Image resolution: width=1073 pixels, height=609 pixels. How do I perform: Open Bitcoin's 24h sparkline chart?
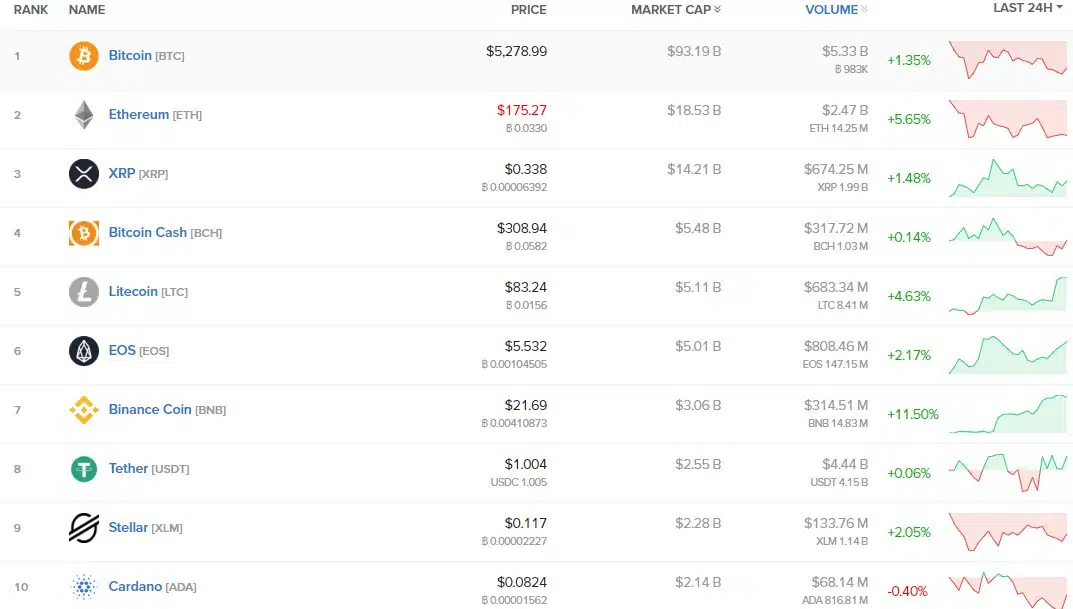[1007, 60]
